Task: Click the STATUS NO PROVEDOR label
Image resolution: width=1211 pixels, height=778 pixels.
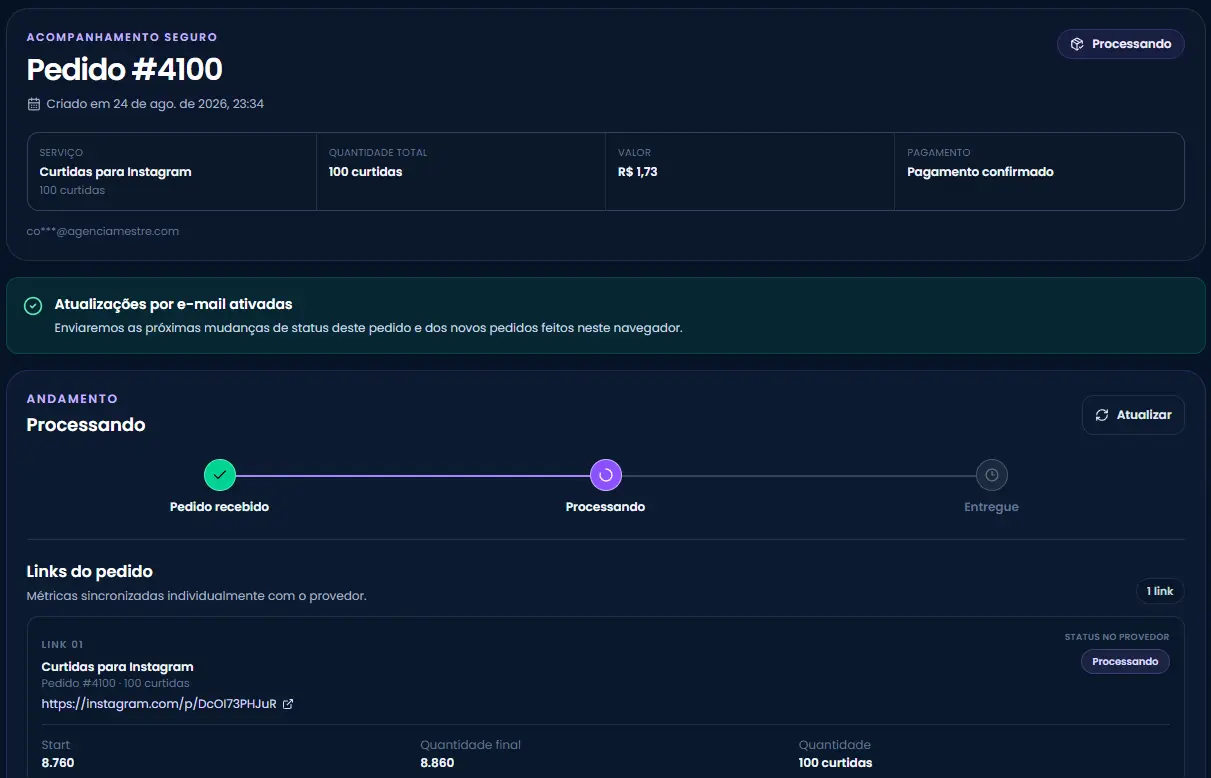Action: (x=1116, y=637)
